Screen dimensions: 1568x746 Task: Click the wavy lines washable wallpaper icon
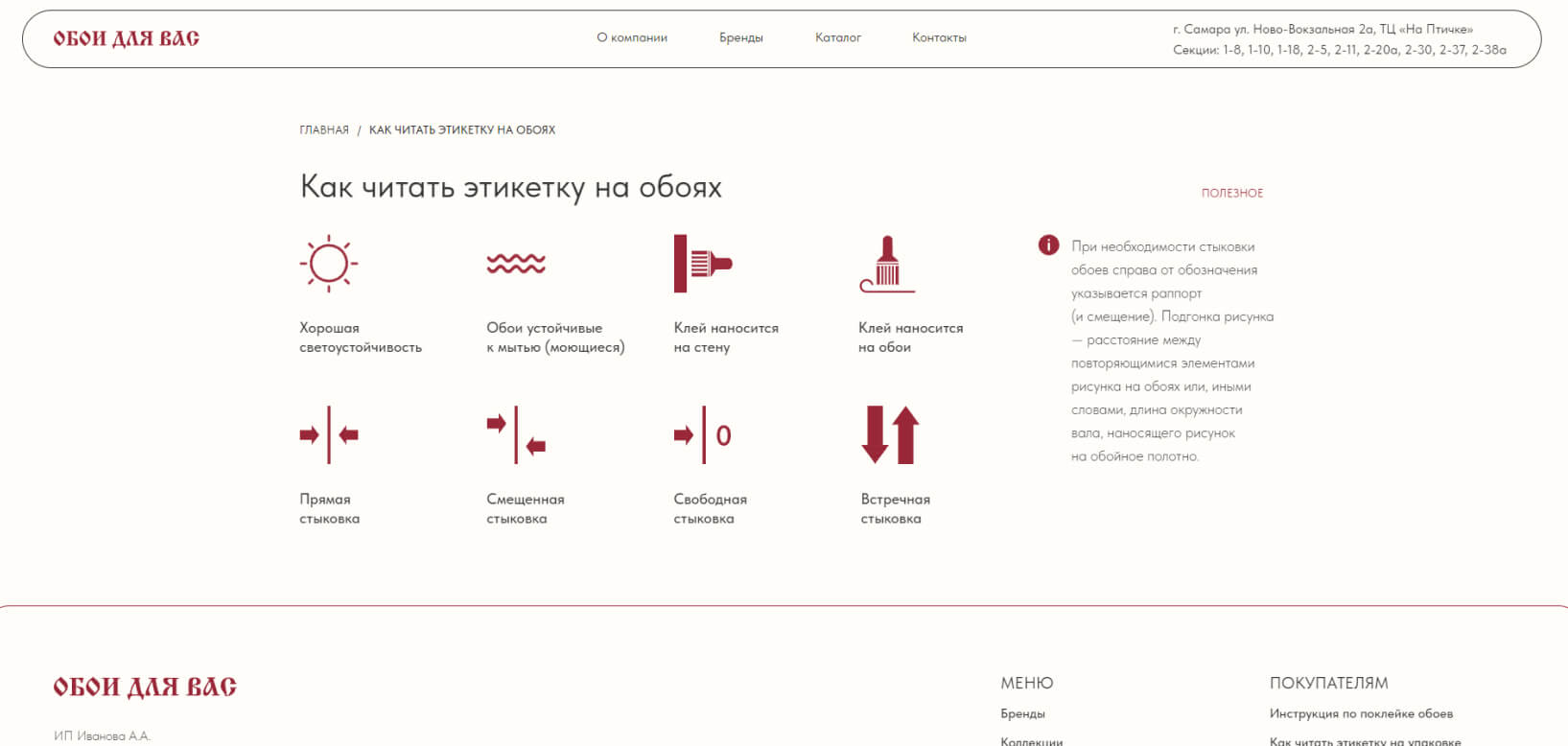click(x=516, y=264)
